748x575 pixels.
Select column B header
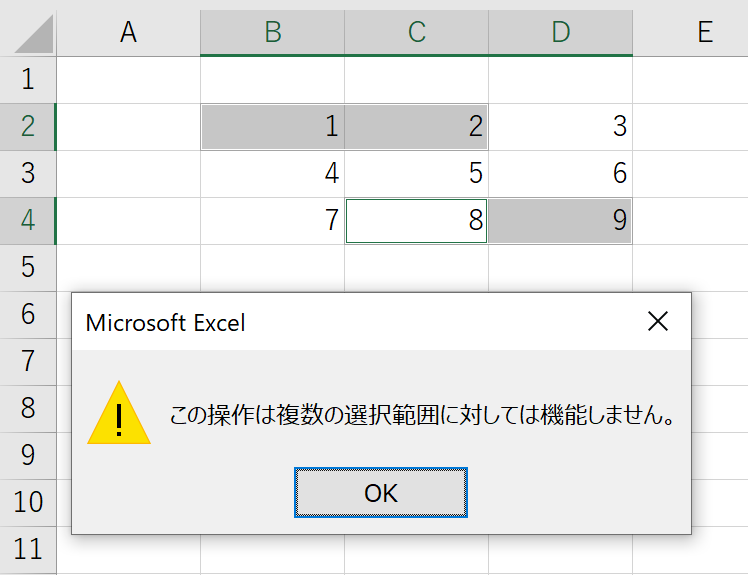pyautogui.click(x=272, y=32)
